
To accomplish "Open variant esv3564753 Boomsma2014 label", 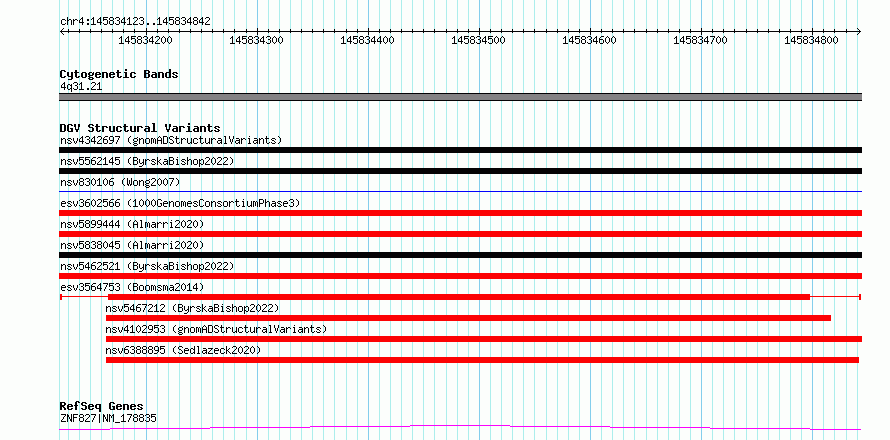I will pos(132,287).
